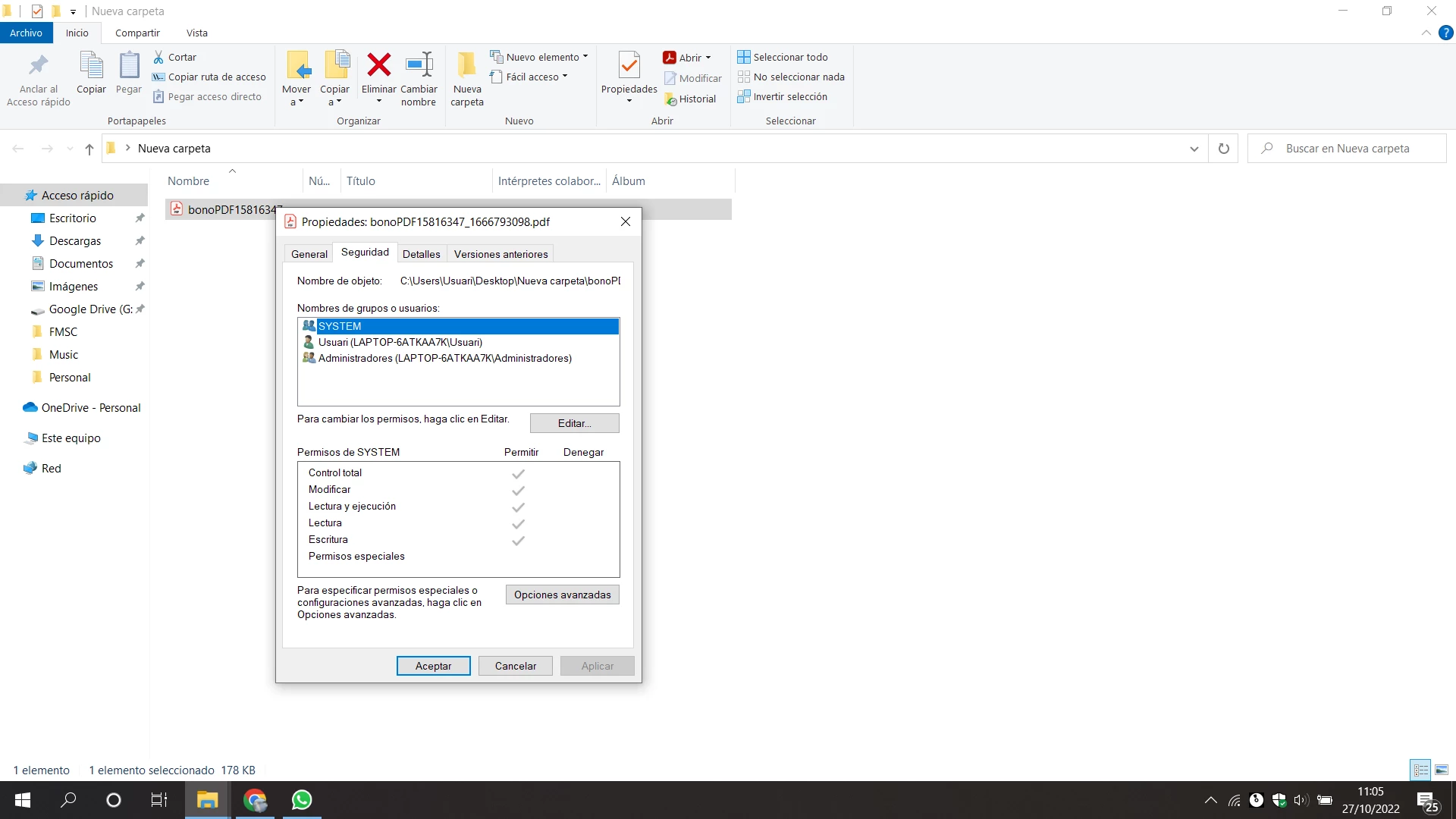Open WhatsApp from the taskbar

302,800
